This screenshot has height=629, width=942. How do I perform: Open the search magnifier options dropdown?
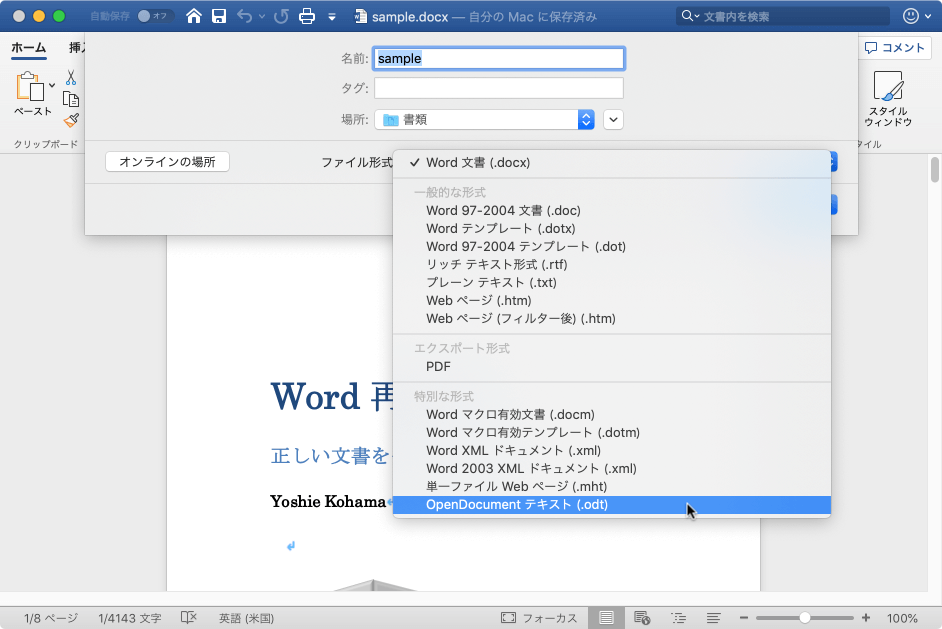pyautogui.click(x=690, y=16)
